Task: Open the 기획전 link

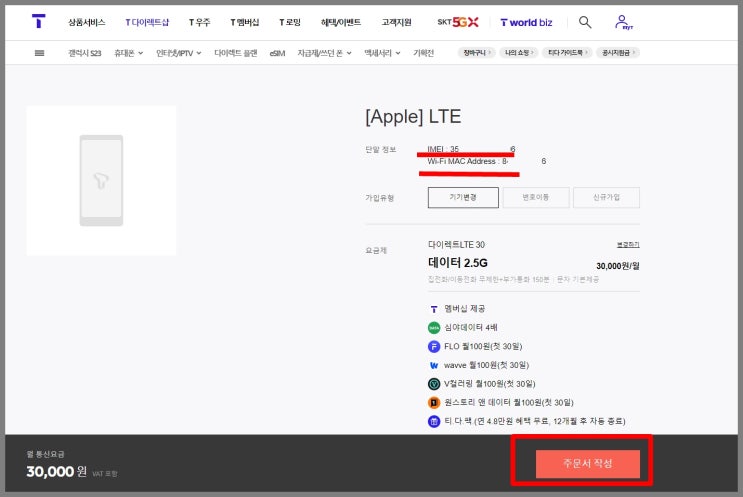Action: coord(423,53)
